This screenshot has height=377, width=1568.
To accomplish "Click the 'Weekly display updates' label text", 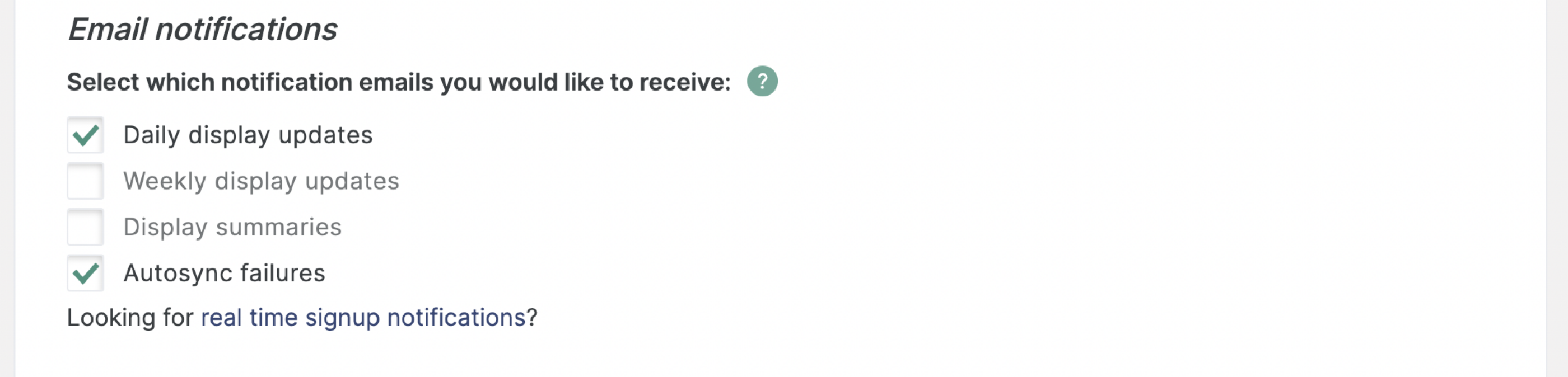I will [261, 181].
